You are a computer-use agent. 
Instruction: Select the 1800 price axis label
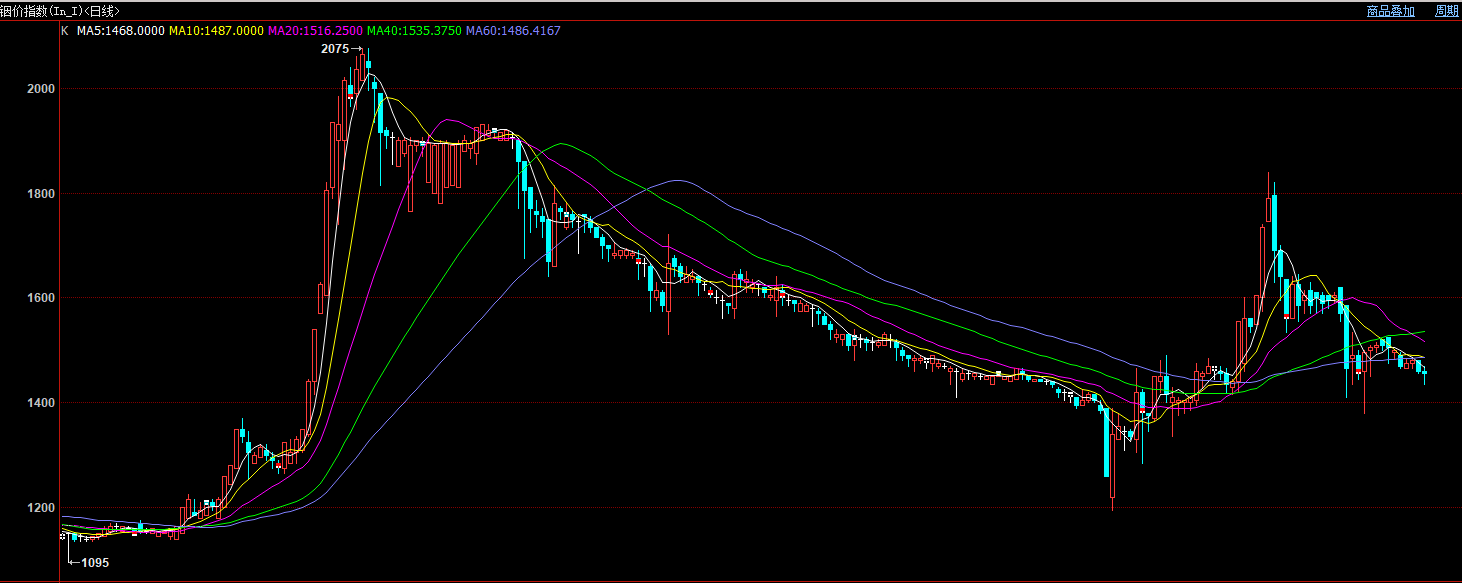[41, 194]
